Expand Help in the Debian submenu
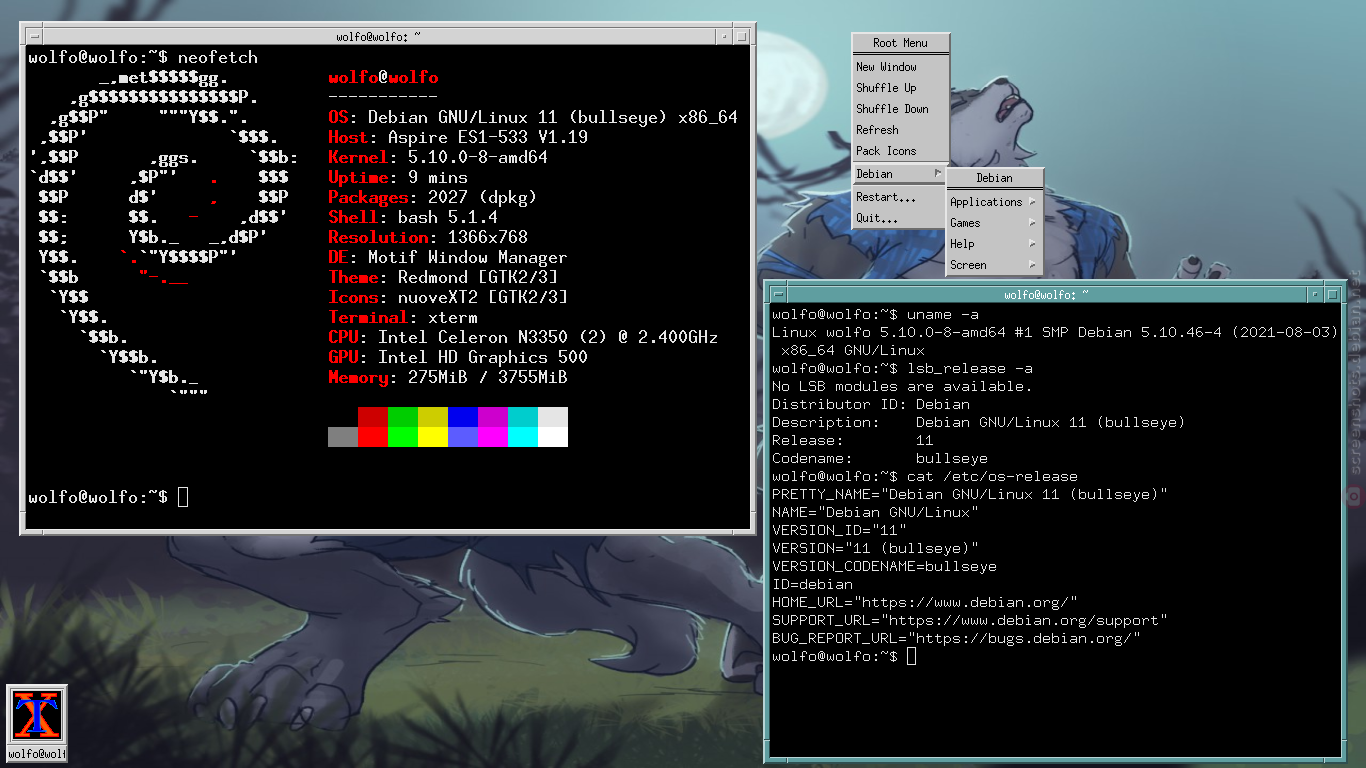 pyautogui.click(x=994, y=244)
